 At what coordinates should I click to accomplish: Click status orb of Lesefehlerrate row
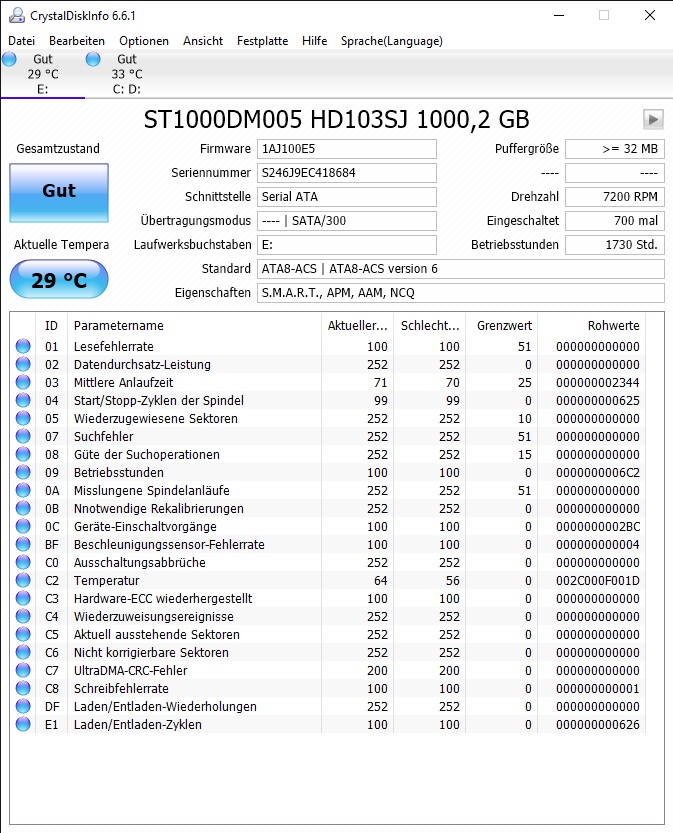point(23,346)
